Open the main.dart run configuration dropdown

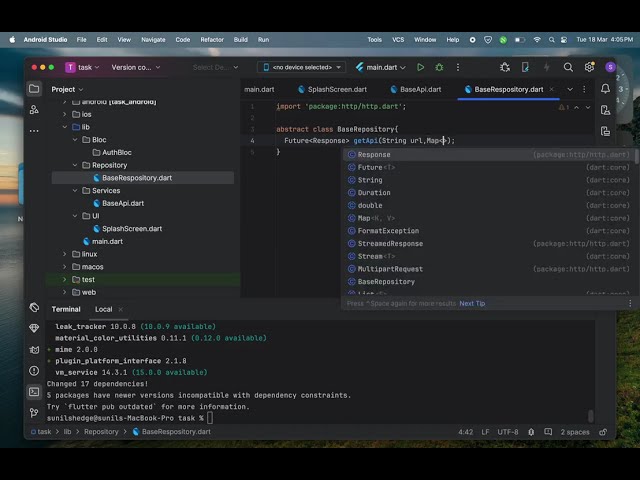(x=380, y=67)
